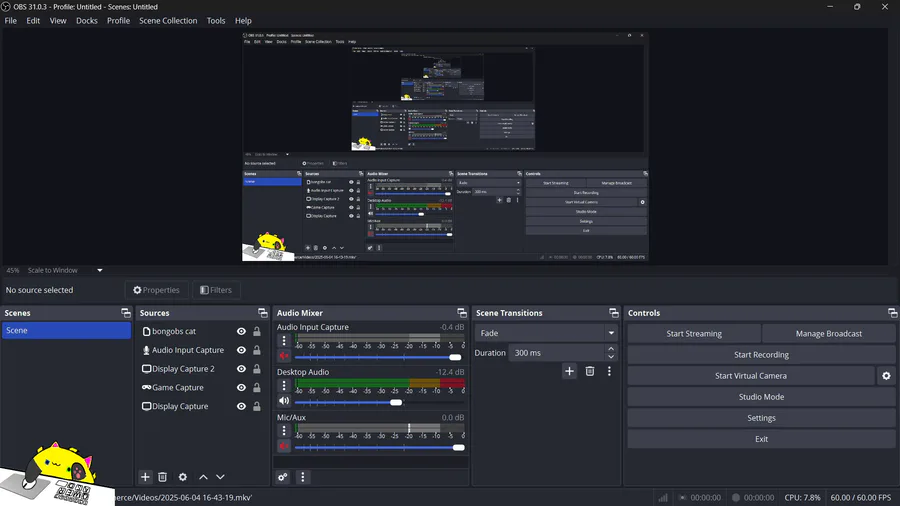The height and width of the screenshot is (506, 900).
Task: Delete the scene transition with trash icon
Action: point(589,371)
